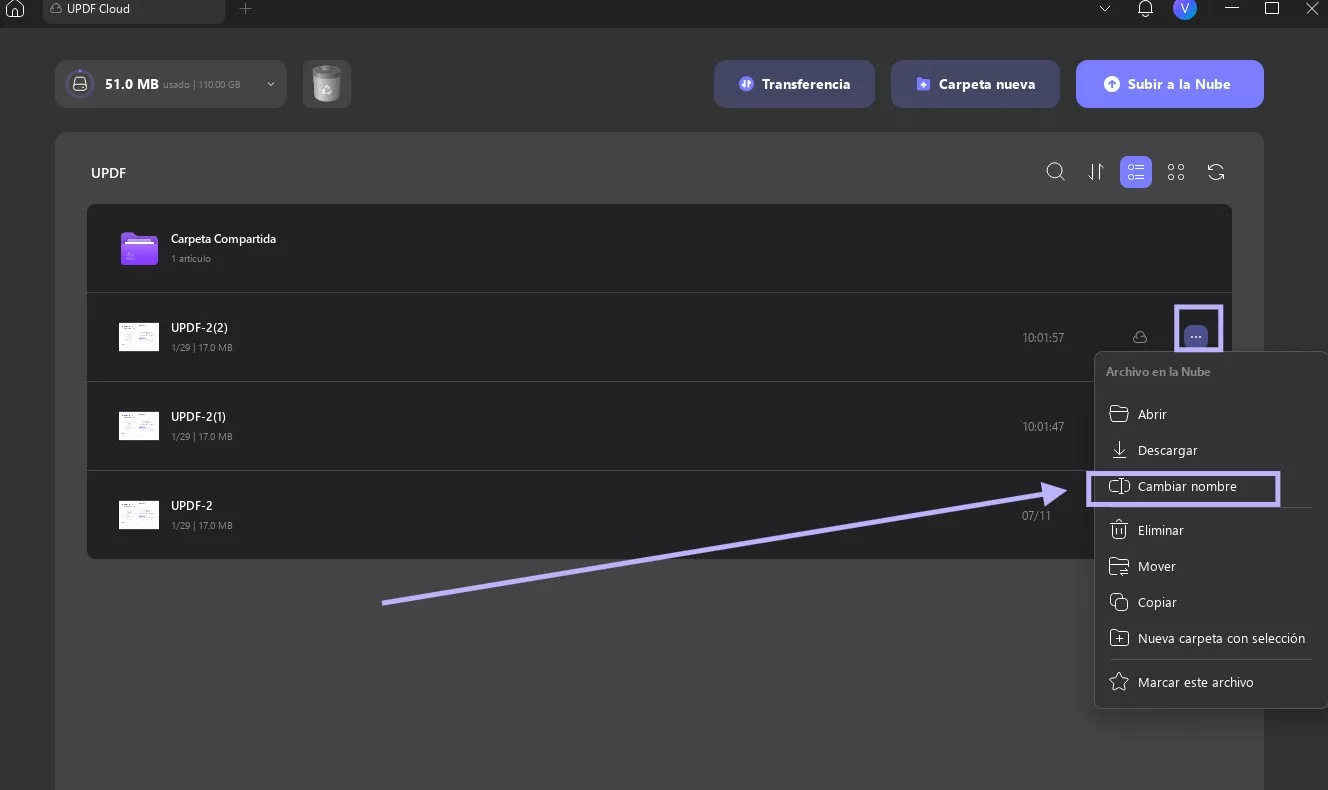Expand the tab list chevron in title bar
The width and height of the screenshot is (1328, 790).
pyautogui.click(x=1105, y=9)
